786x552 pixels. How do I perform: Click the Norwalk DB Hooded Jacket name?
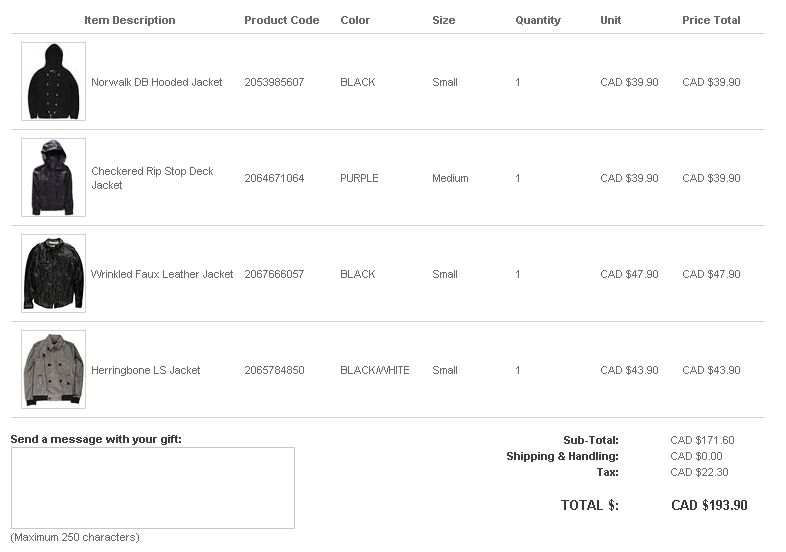click(156, 82)
